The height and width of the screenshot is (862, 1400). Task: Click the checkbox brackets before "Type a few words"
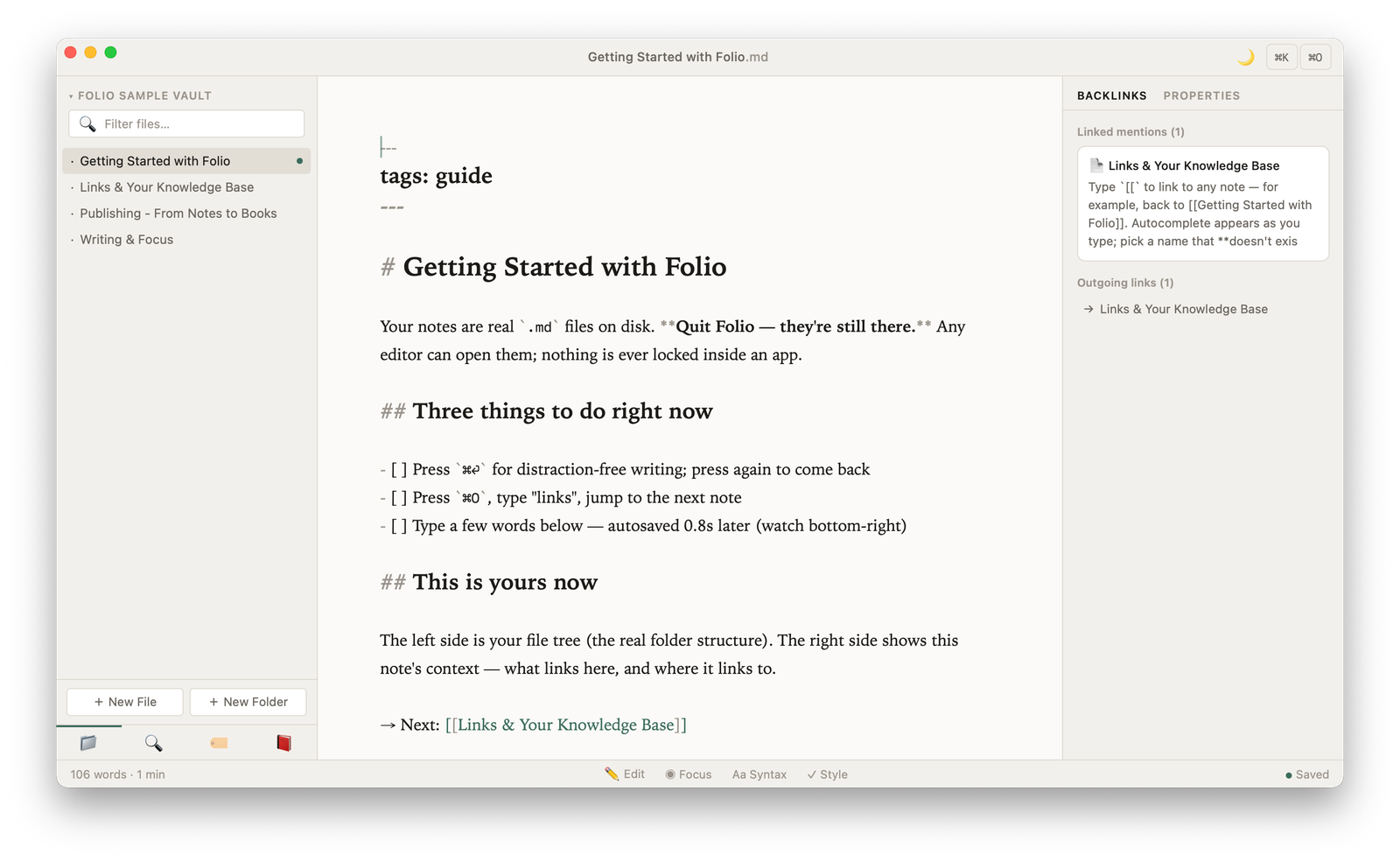pos(399,526)
